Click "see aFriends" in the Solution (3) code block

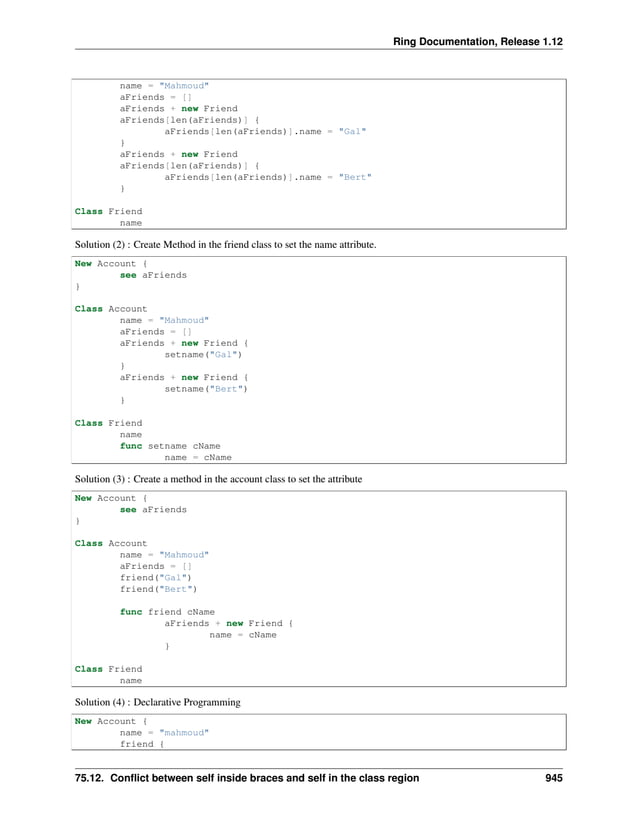tap(153, 510)
